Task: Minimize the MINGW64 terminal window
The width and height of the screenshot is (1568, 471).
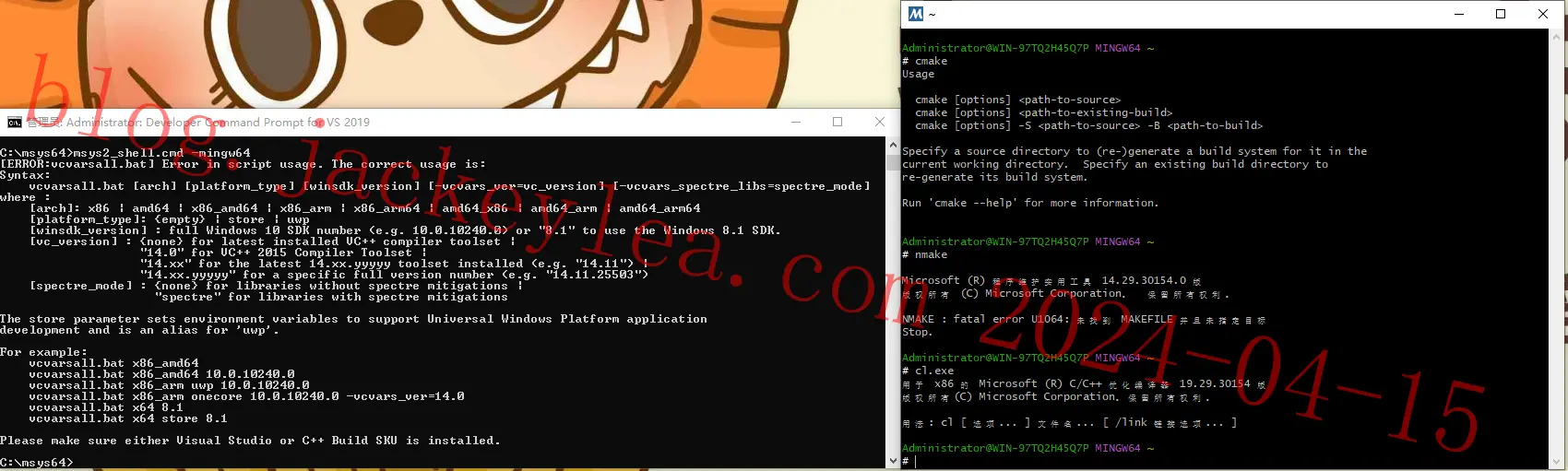Action: point(1459,14)
